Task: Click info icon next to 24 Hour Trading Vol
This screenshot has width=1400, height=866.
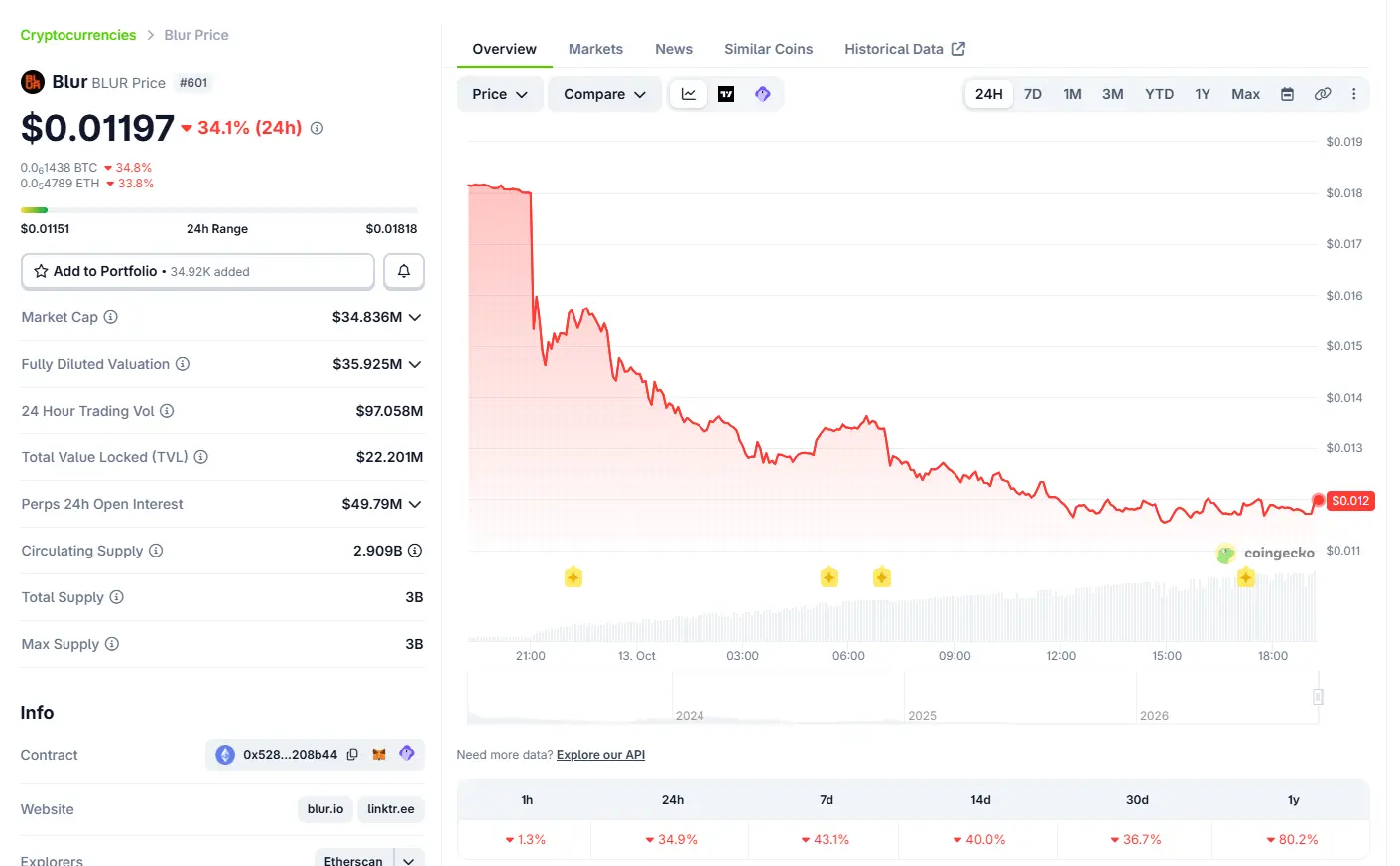Action: pyautogui.click(x=167, y=411)
